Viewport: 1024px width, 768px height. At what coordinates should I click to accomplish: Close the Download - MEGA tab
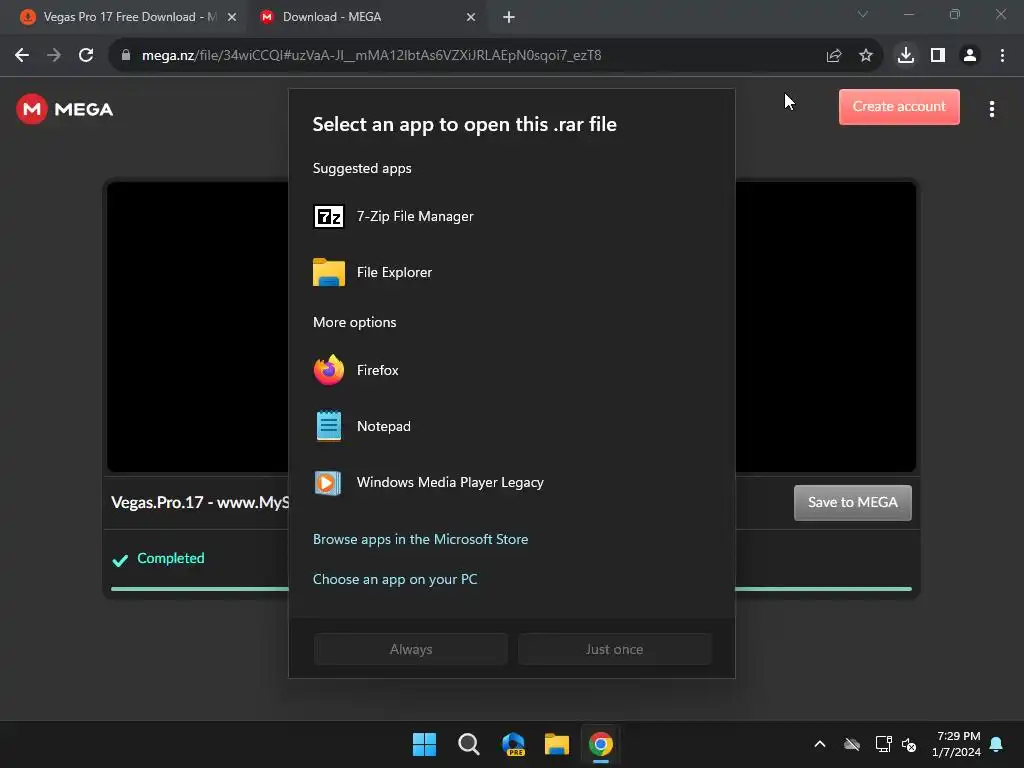pos(471,17)
